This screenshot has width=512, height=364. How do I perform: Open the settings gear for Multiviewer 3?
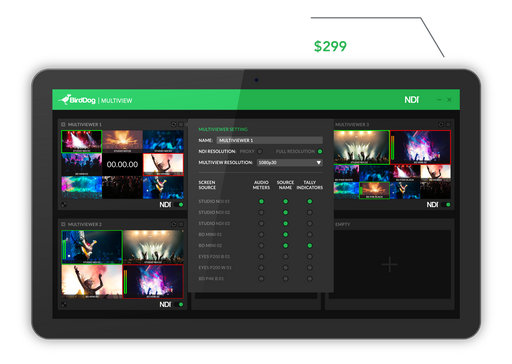click(441, 124)
